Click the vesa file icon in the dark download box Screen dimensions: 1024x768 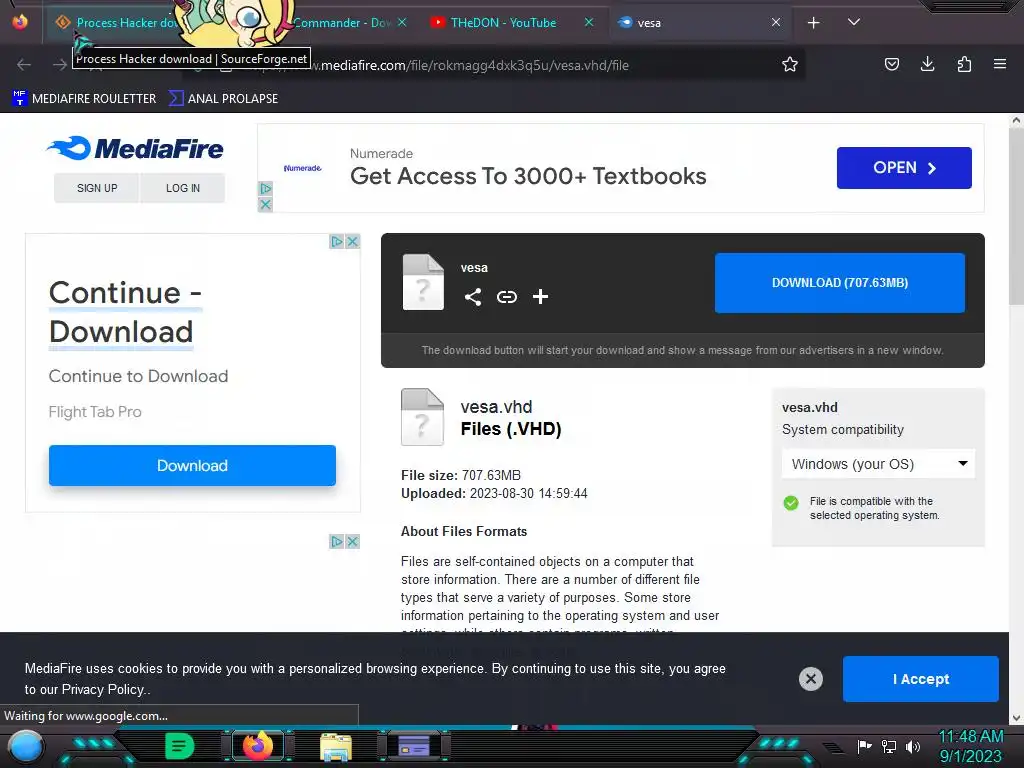[423, 282]
